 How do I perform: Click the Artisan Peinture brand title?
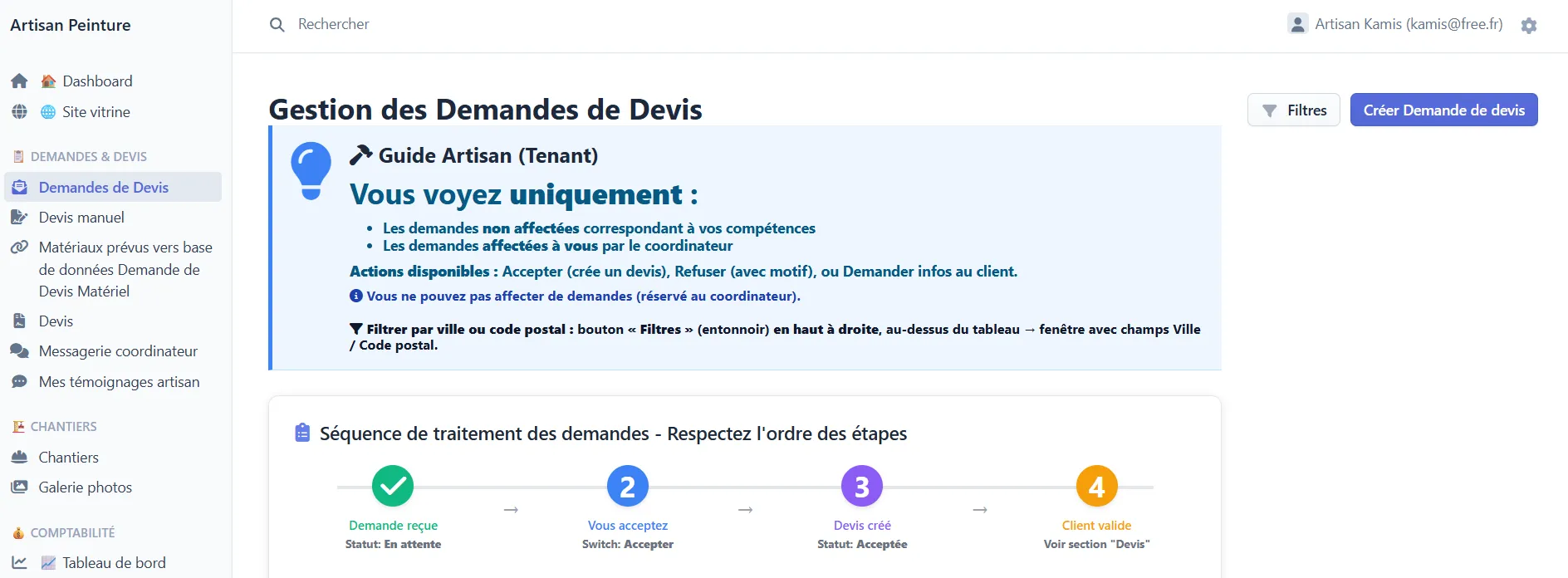point(71,25)
